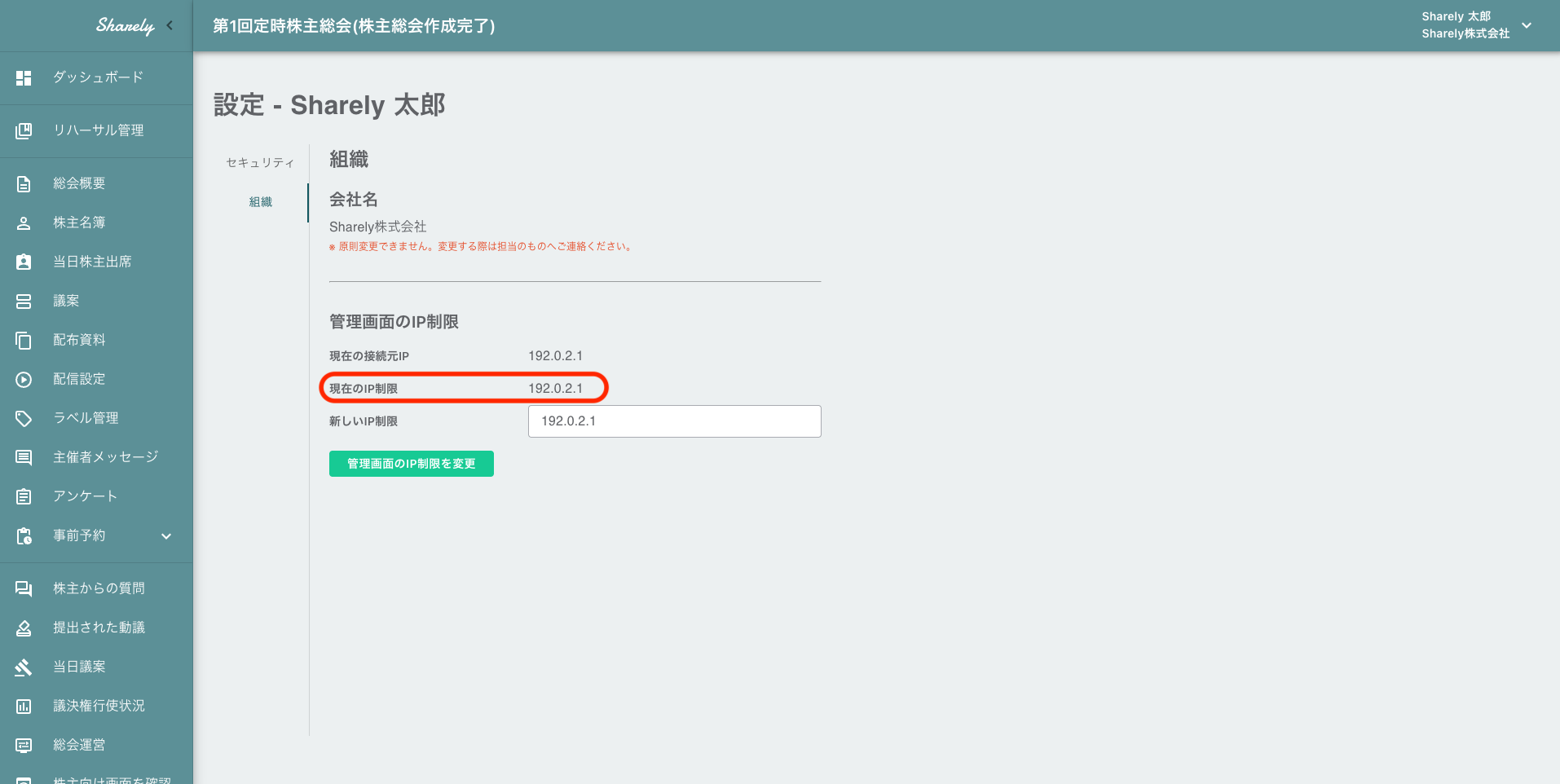
Task: Collapse the sidebar with the chevron
Action: (x=171, y=25)
